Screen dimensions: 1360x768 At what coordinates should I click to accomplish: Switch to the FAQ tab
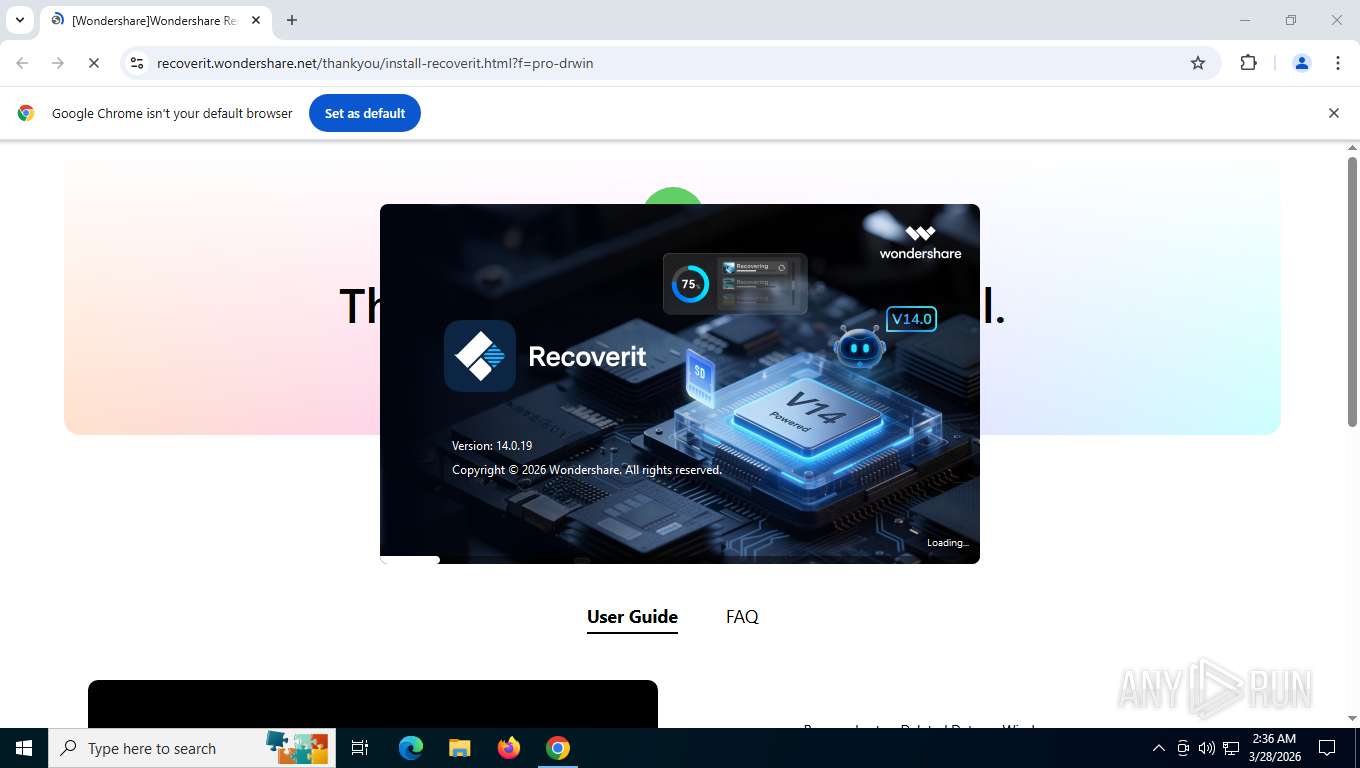(742, 617)
